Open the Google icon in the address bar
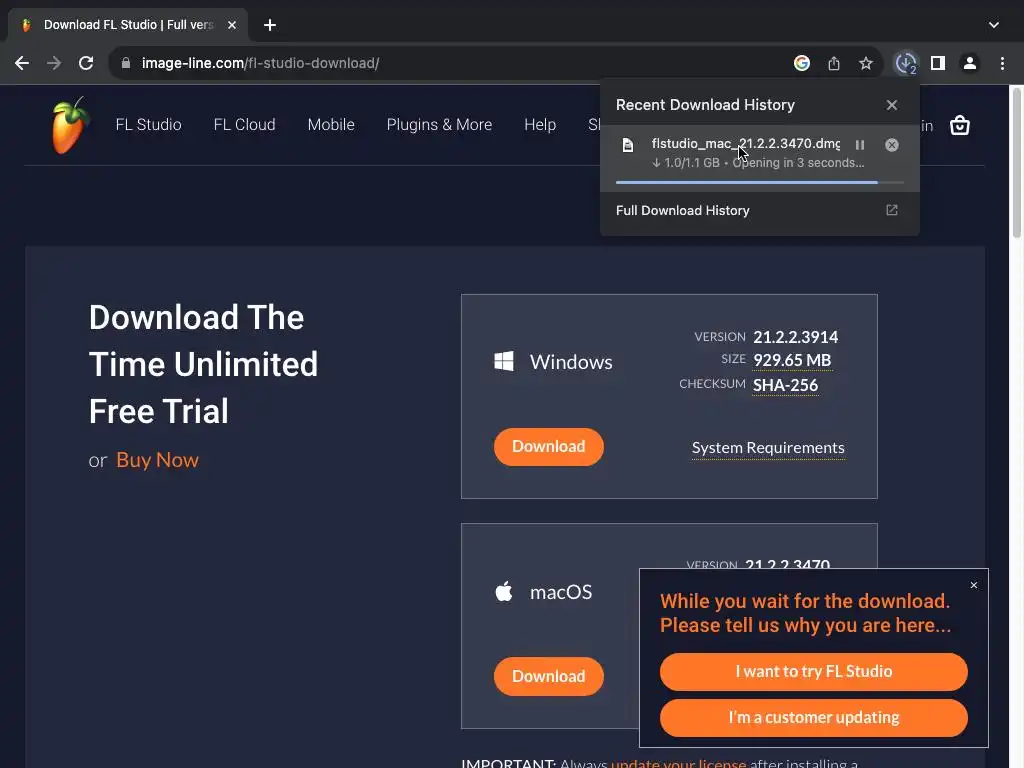The image size is (1024, 768). pyautogui.click(x=802, y=63)
